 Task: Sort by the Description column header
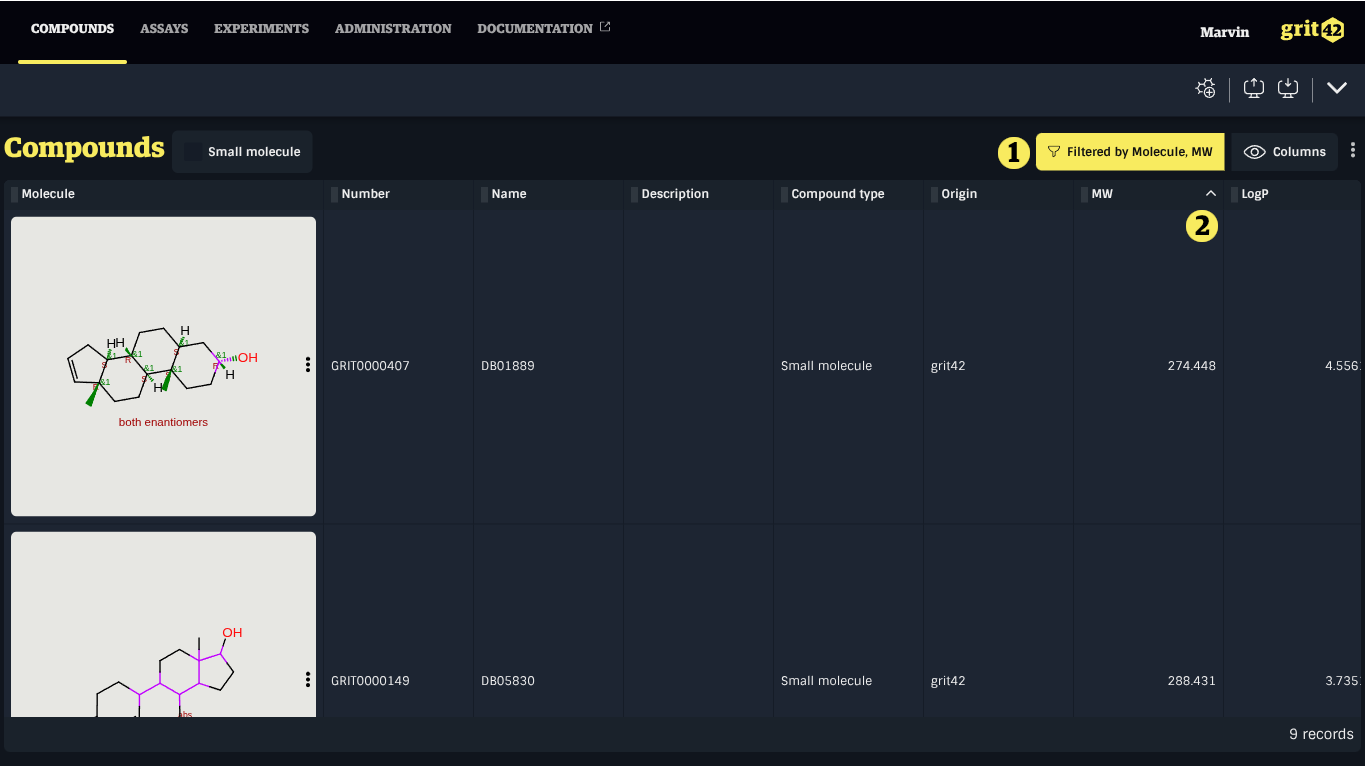pos(675,194)
